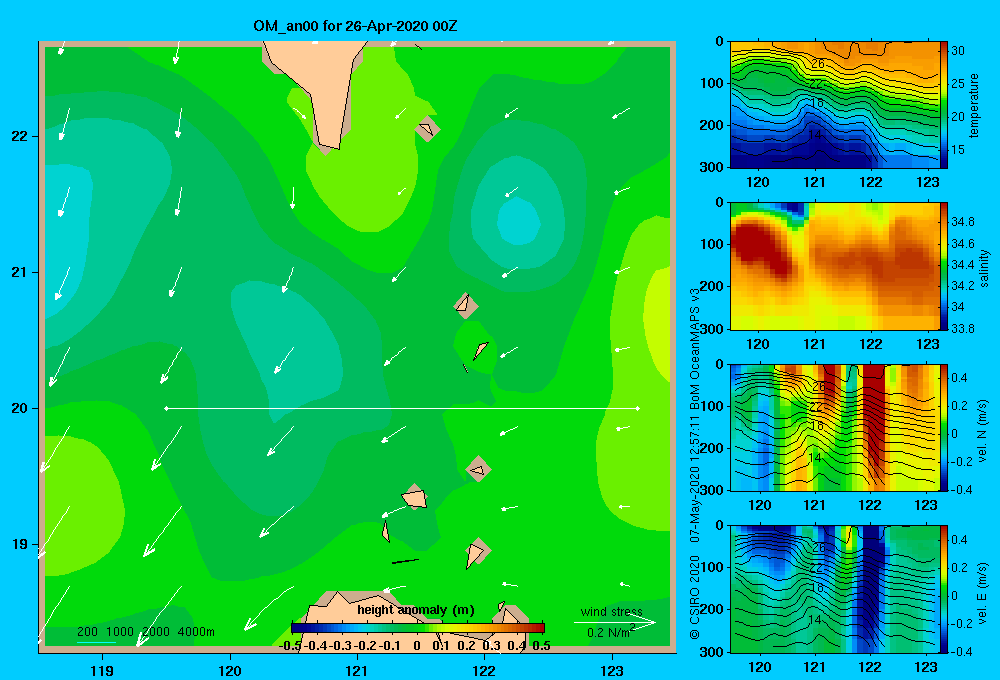Screen dimensions: 1000x680
Task: Click the height anomaly color bar
Action: tap(418, 628)
